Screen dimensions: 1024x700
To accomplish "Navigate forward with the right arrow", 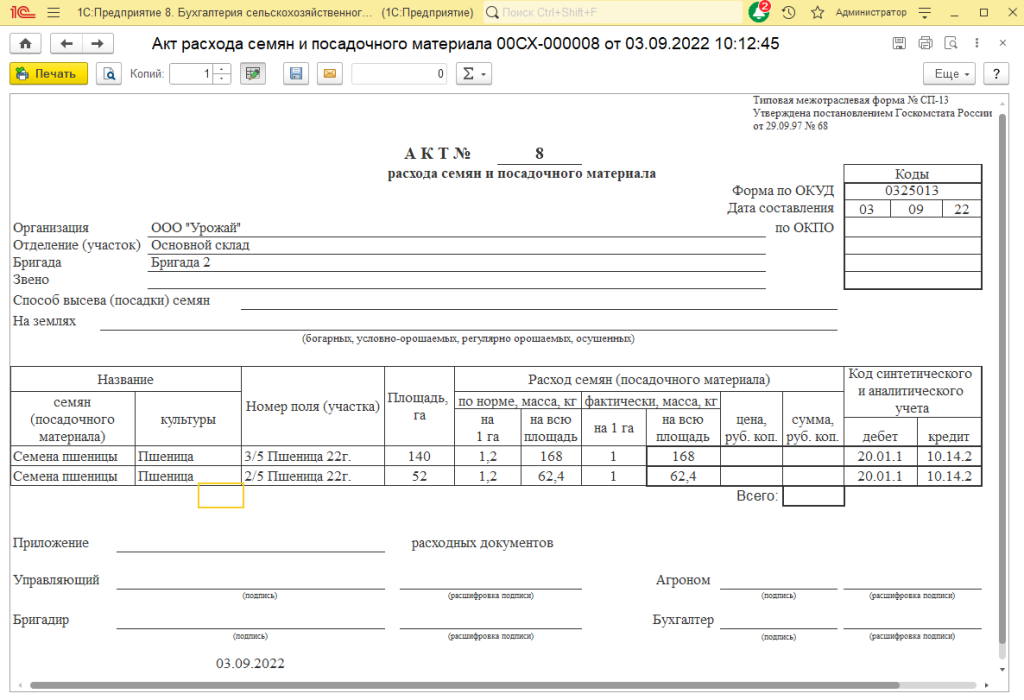I will [97, 44].
